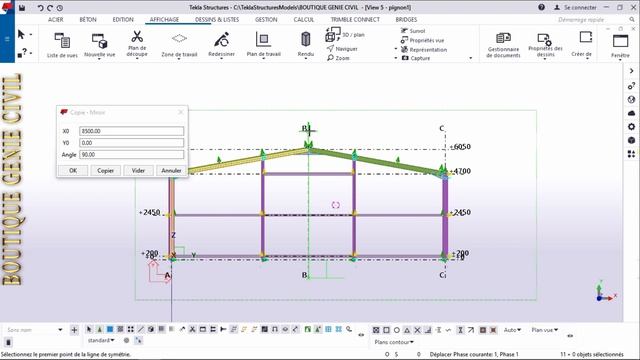Click Se connecter sign-in link
640x360 pixels.
(x=576, y=7)
